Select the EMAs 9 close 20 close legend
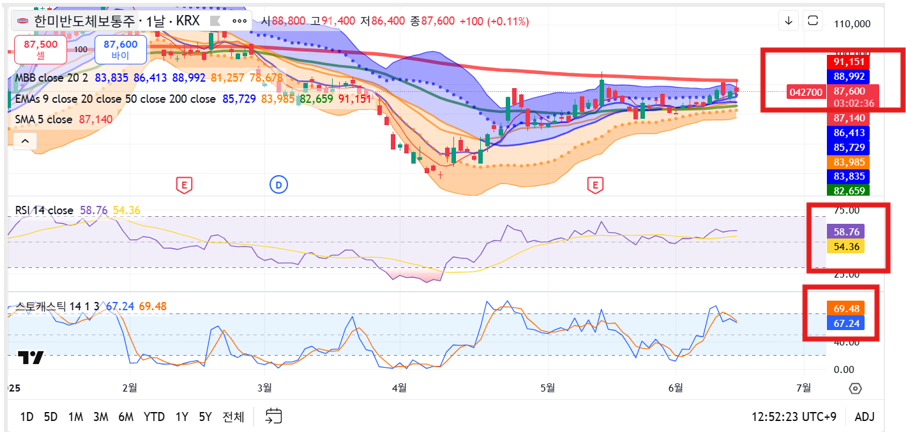 click(115, 99)
